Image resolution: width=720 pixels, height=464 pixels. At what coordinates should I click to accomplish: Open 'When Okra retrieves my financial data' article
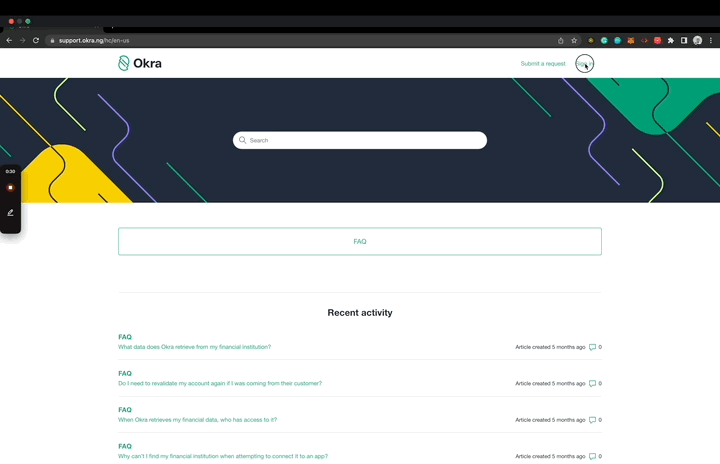tap(197, 419)
